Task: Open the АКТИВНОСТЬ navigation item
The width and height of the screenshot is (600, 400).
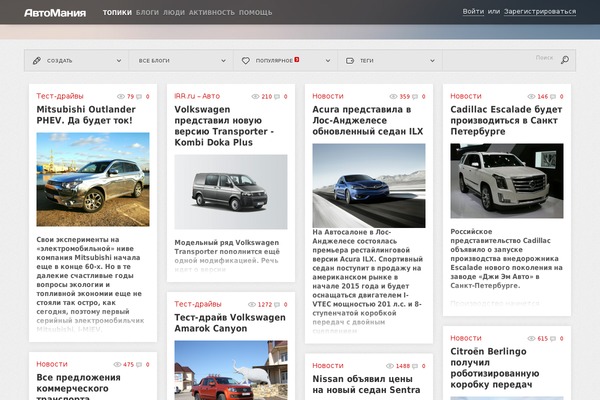Action: click(x=212, y=13)
